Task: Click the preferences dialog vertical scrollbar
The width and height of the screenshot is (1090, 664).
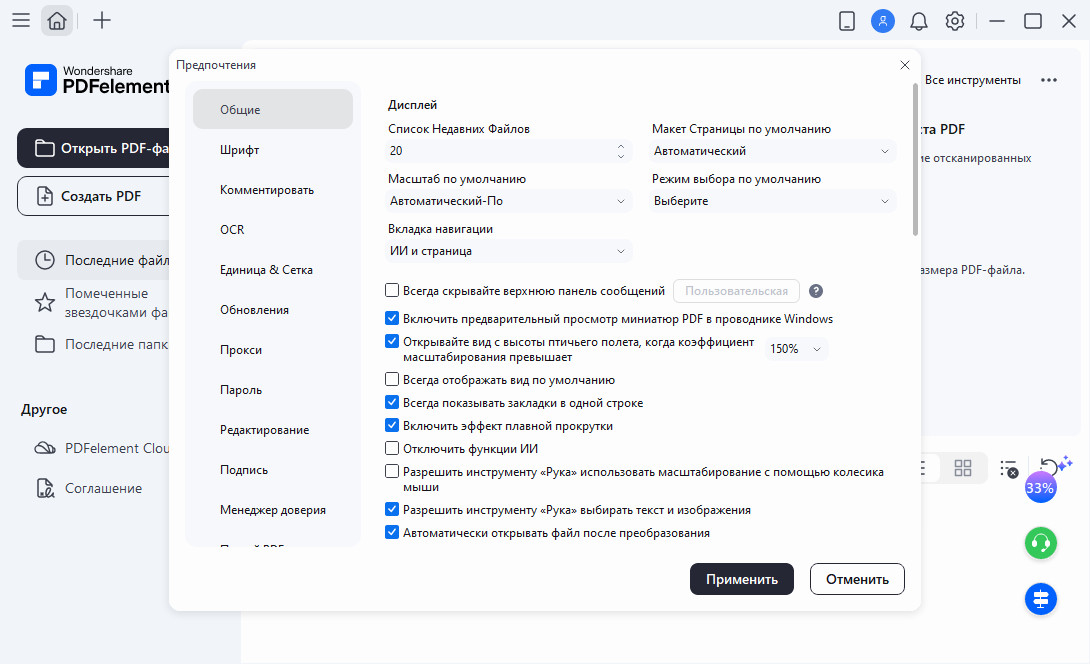Action: pos(915,160)
